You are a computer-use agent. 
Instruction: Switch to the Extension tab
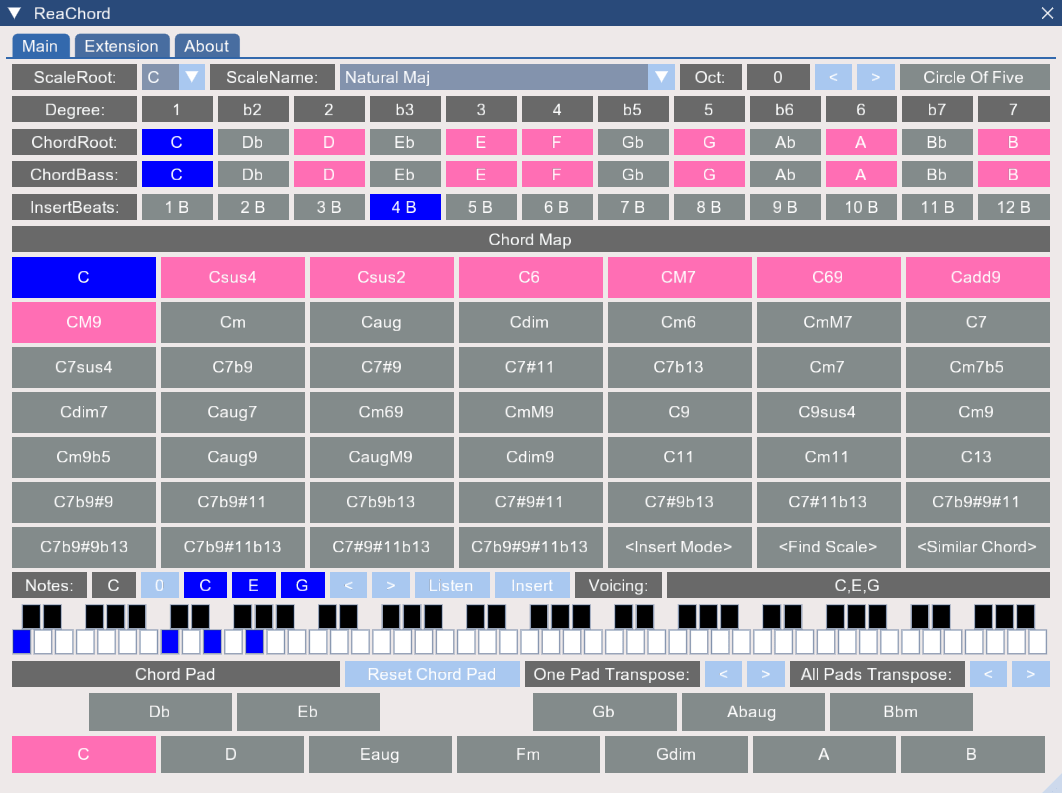[121, 46]
